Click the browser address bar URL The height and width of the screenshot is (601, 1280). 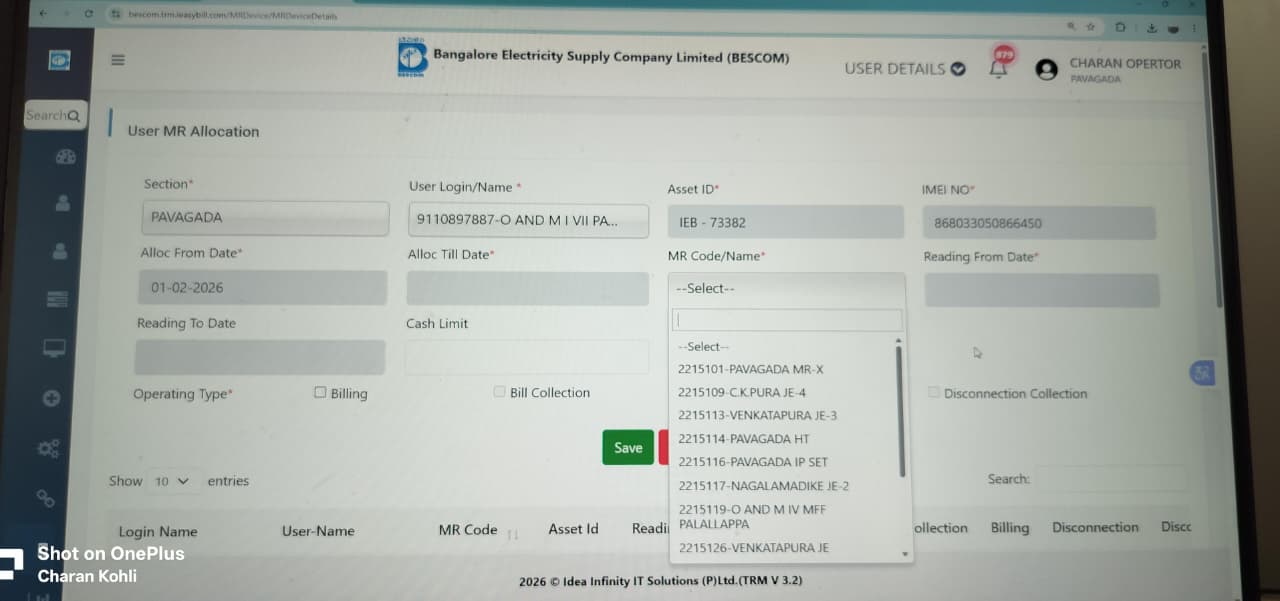[x=232, y=15]
